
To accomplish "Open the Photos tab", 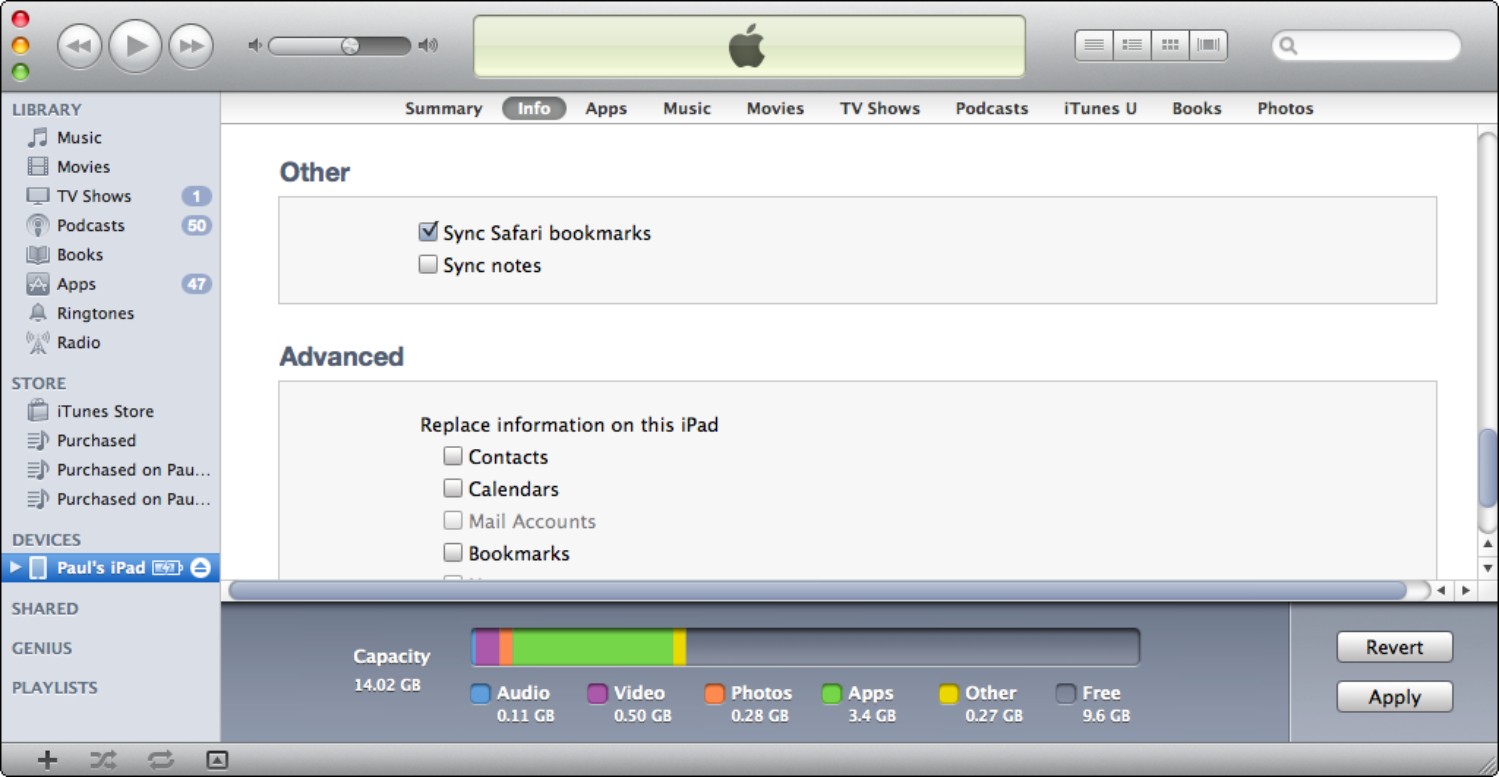I will click(x=1285, y=109).
